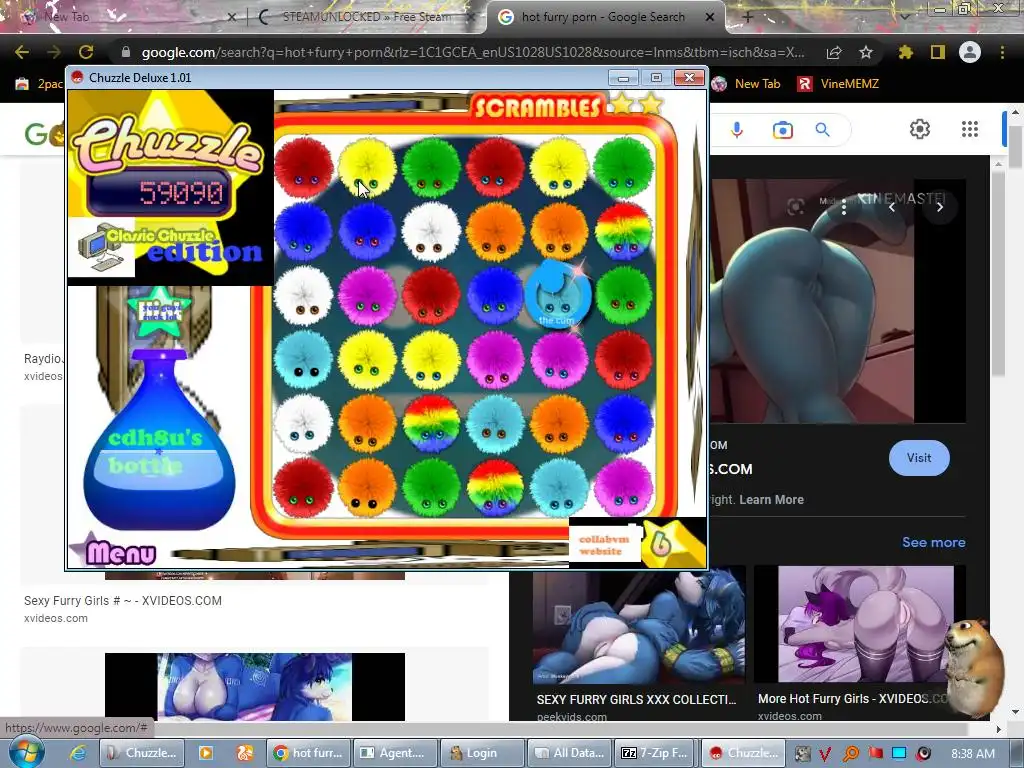This screenshot has height=768, width=1024.
Task: Switch to 7-Zip taskbar window
Action: coord(654,753)
